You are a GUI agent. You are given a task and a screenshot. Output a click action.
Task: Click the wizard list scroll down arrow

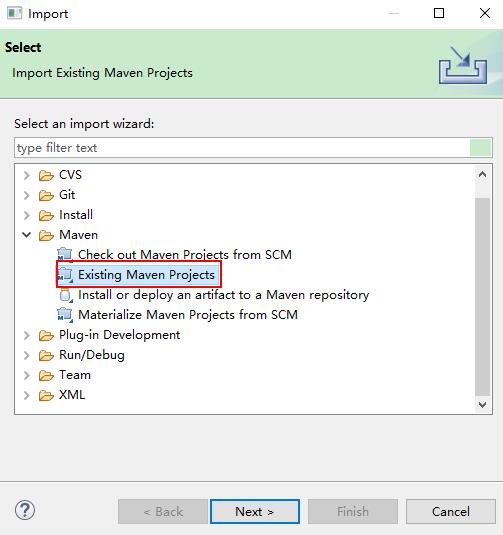point(483,405)
